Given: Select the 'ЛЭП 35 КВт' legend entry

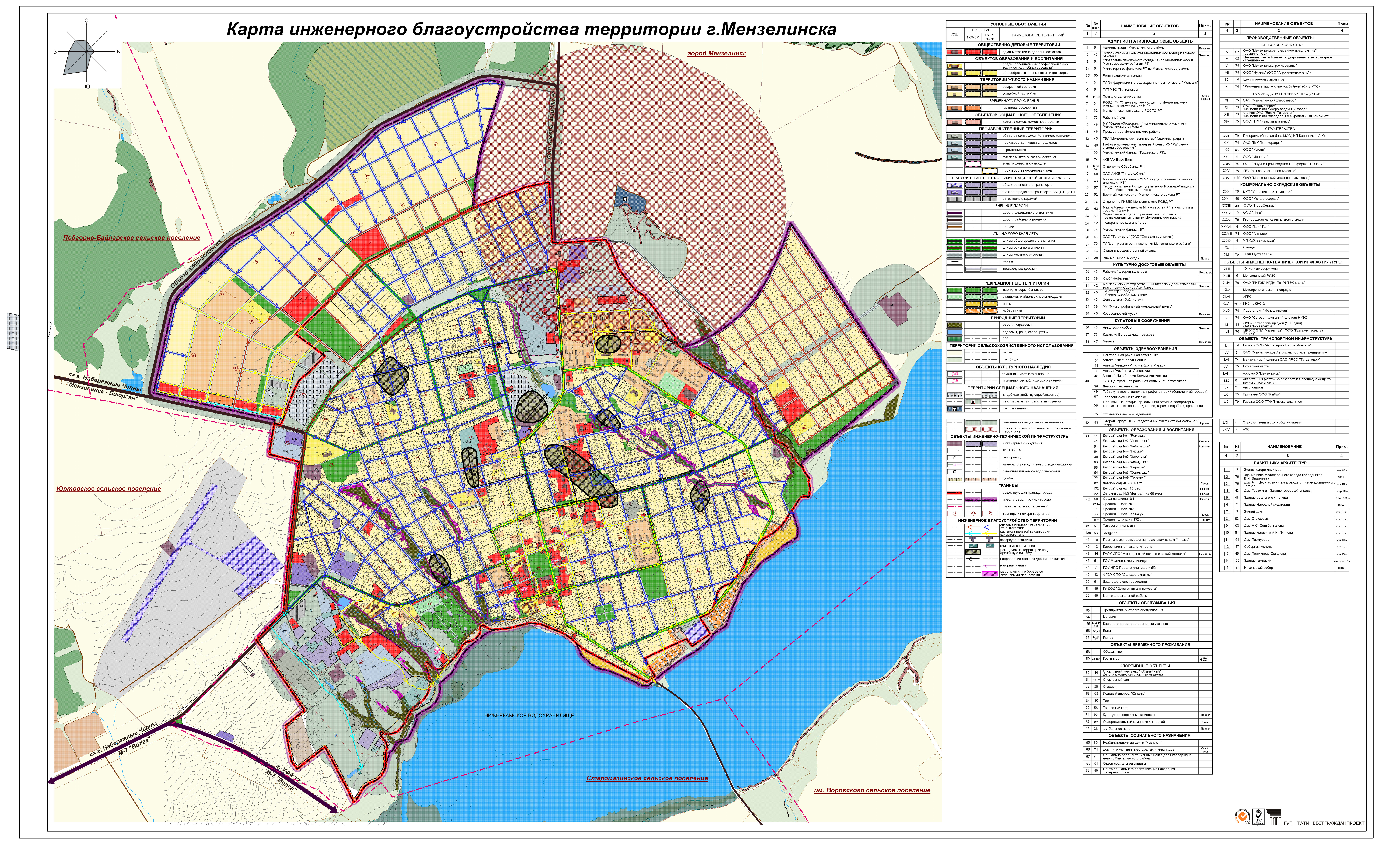Looking at the screenshot, I should [1012, 451].
